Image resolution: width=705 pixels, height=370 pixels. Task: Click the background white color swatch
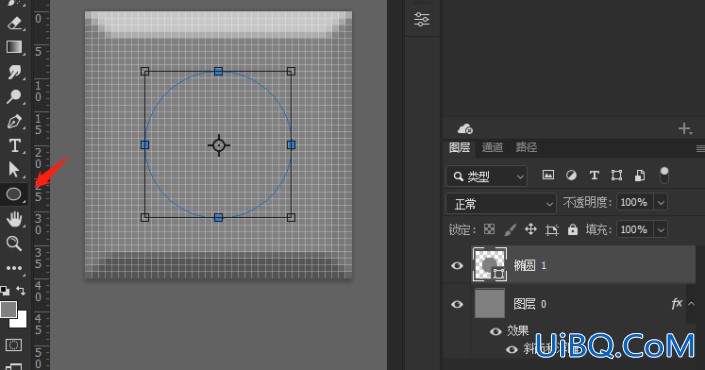(20, 321)
